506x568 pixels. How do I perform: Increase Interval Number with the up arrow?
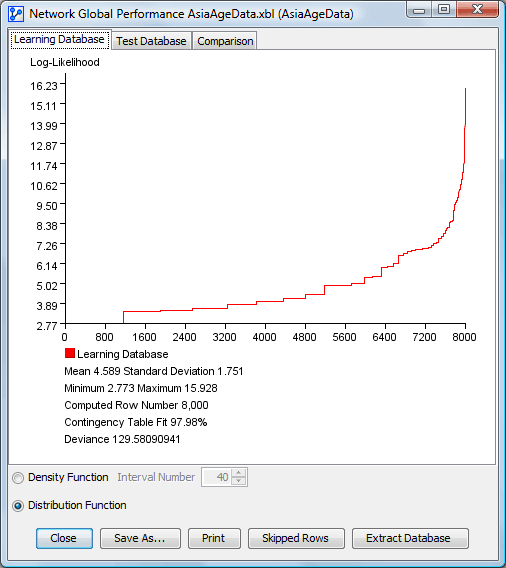coord(238,473)
